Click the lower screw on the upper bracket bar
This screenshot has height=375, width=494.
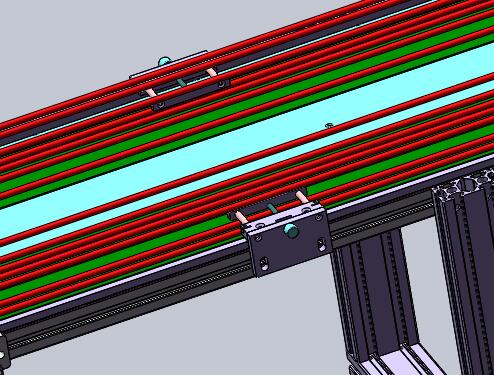pos(161,105)
